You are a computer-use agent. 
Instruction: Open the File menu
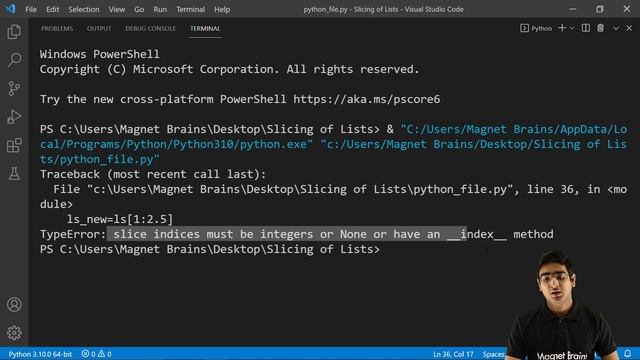click(31, 9)
